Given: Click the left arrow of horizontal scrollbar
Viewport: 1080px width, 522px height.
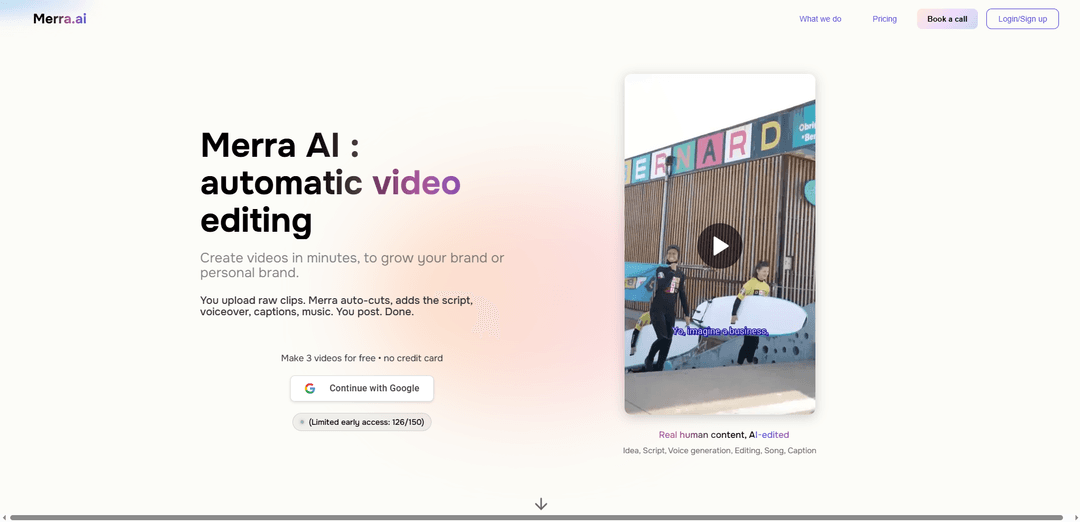Looking at the screenshot, I should (x=4, y=517).
